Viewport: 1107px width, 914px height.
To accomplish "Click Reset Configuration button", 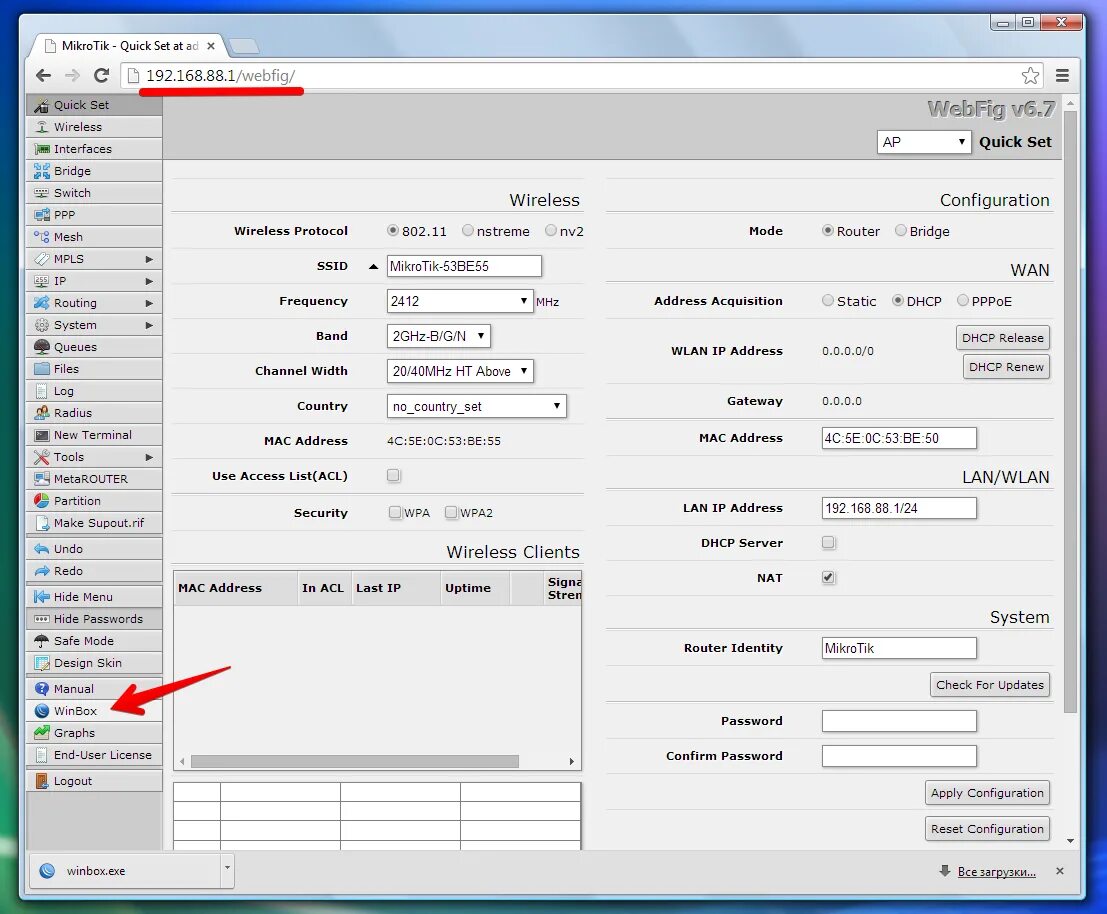I will 987,829.
